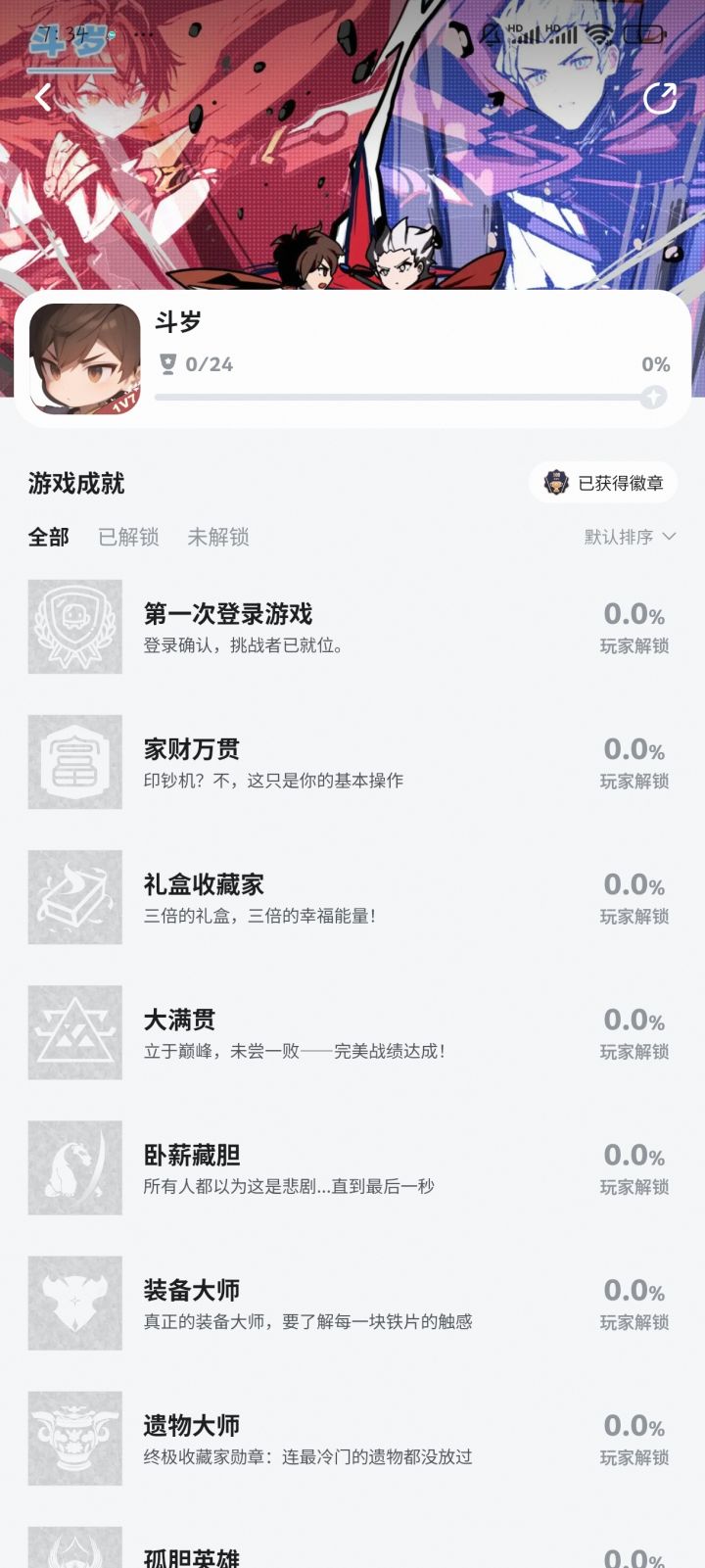Tap the 装备大师 achievement title

[192, 1290]
